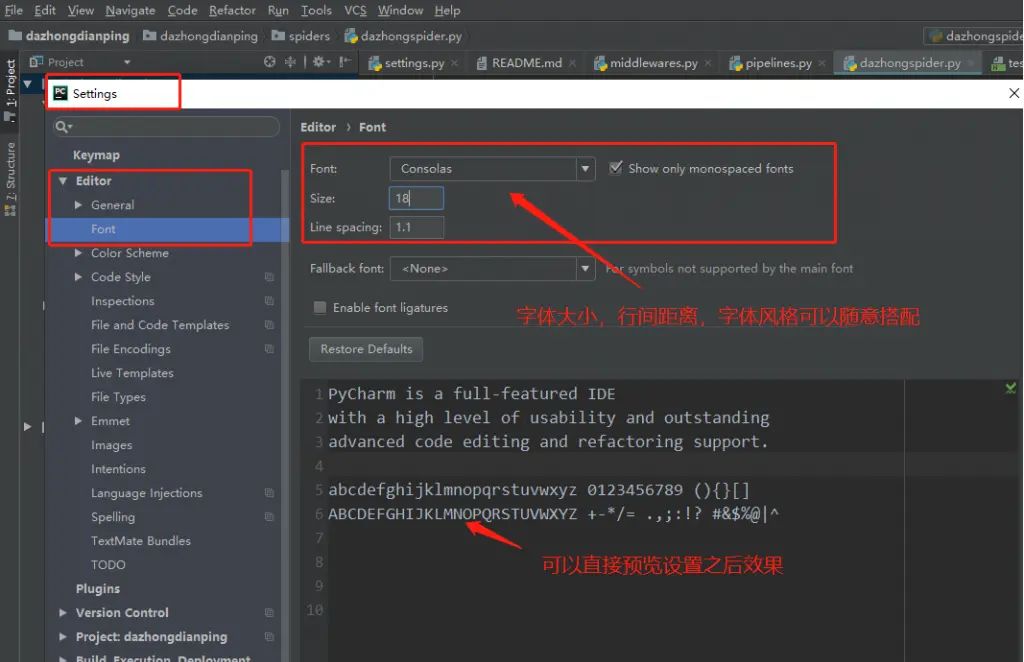
Task: Open the File menu
Action: [14, 10]
